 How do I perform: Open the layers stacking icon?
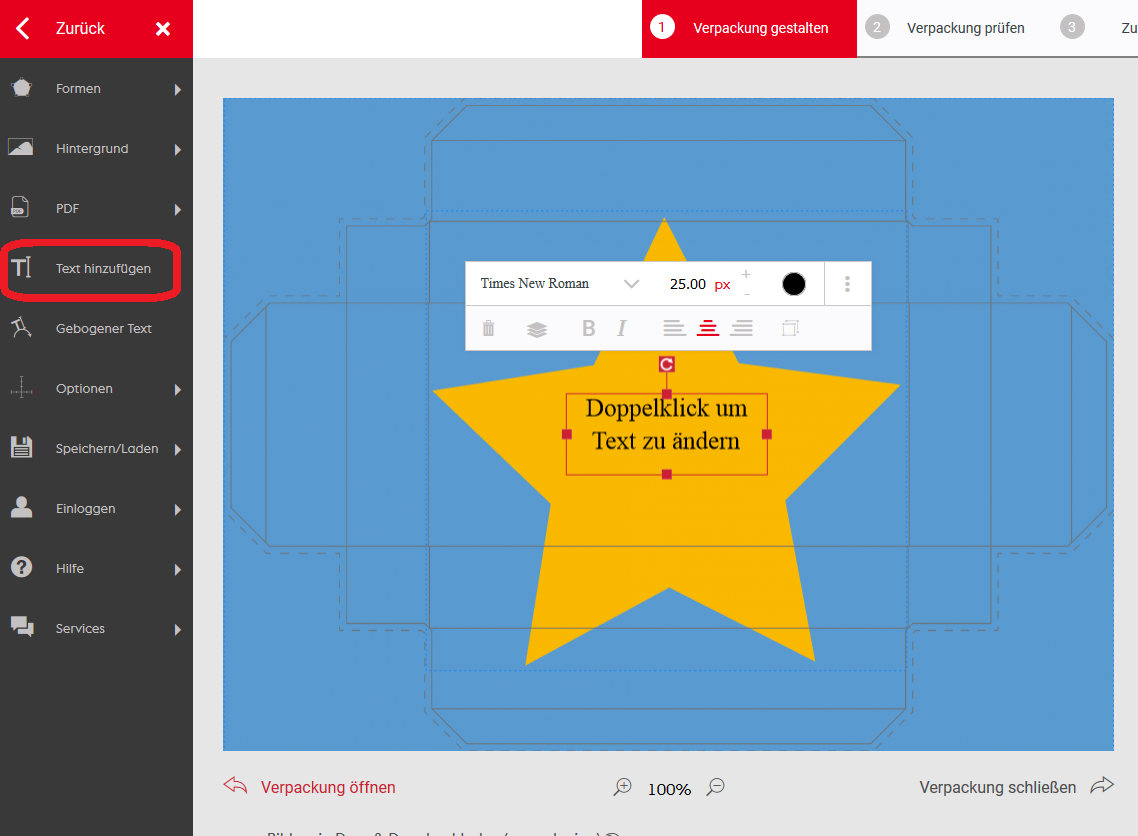tap(537, 329)
